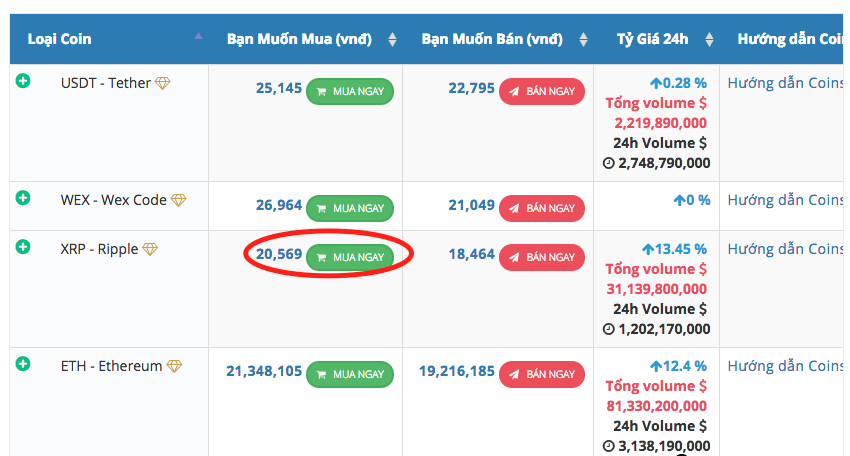The image size is (850, 456).
Task: Click BÁN NGAY button for USDT
Action: pos(542,91)
